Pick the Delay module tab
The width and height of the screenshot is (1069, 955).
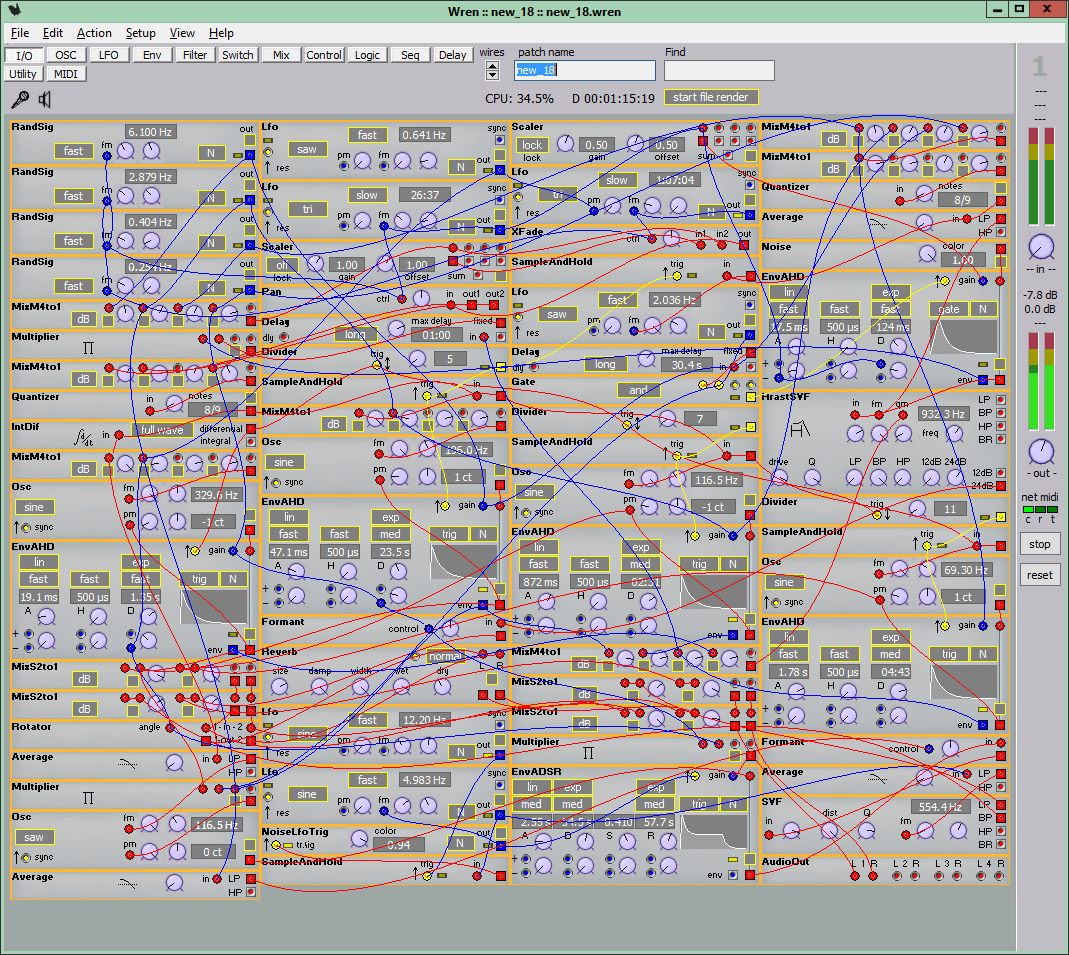453,55
